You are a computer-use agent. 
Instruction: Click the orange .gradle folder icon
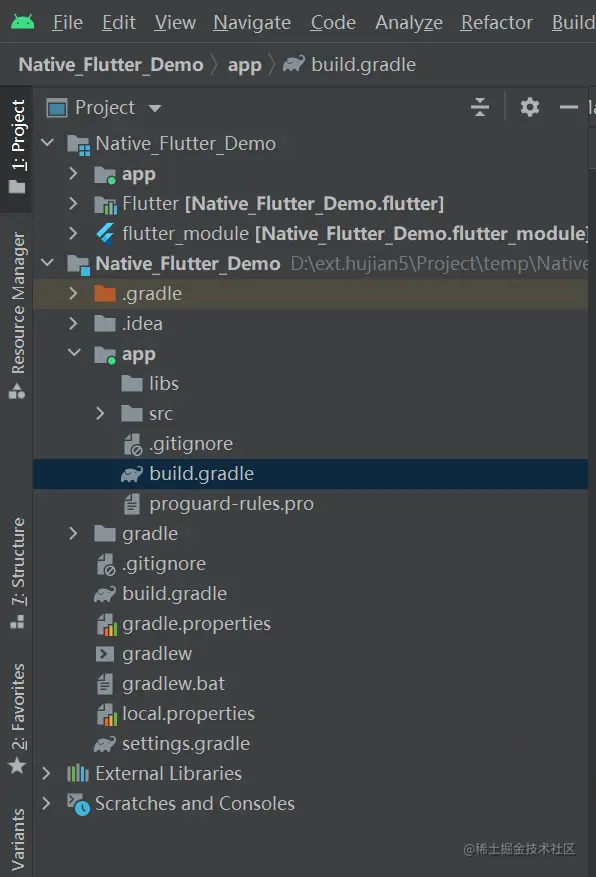pyautogui.click(x=105, y=293)
